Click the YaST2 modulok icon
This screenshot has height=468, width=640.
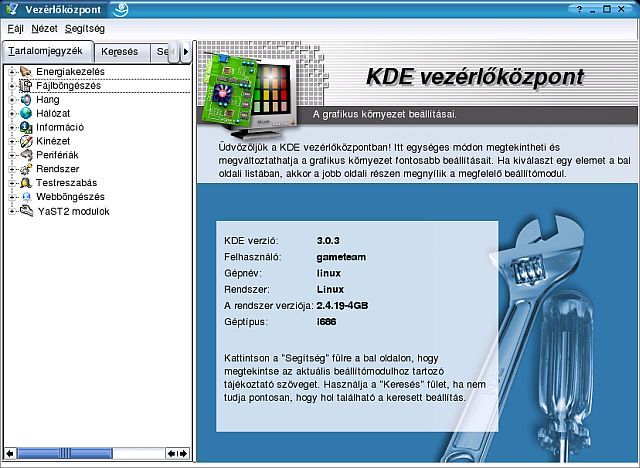coord(27,211)
